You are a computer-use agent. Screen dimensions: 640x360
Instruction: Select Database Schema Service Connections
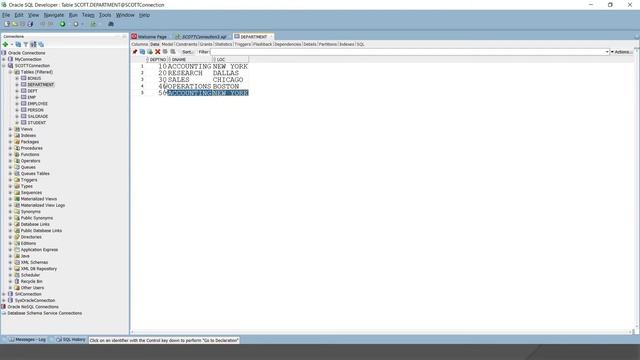click(44, 313)
